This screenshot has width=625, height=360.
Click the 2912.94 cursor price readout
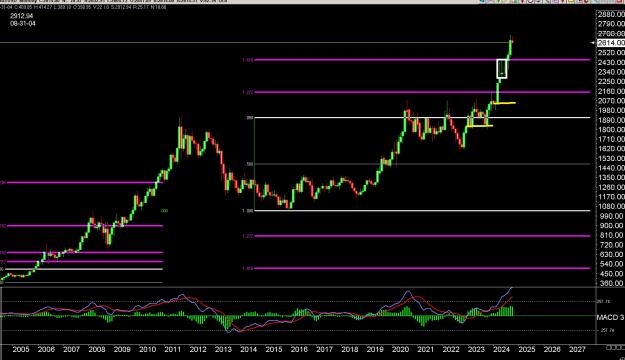tap(22, 16)
